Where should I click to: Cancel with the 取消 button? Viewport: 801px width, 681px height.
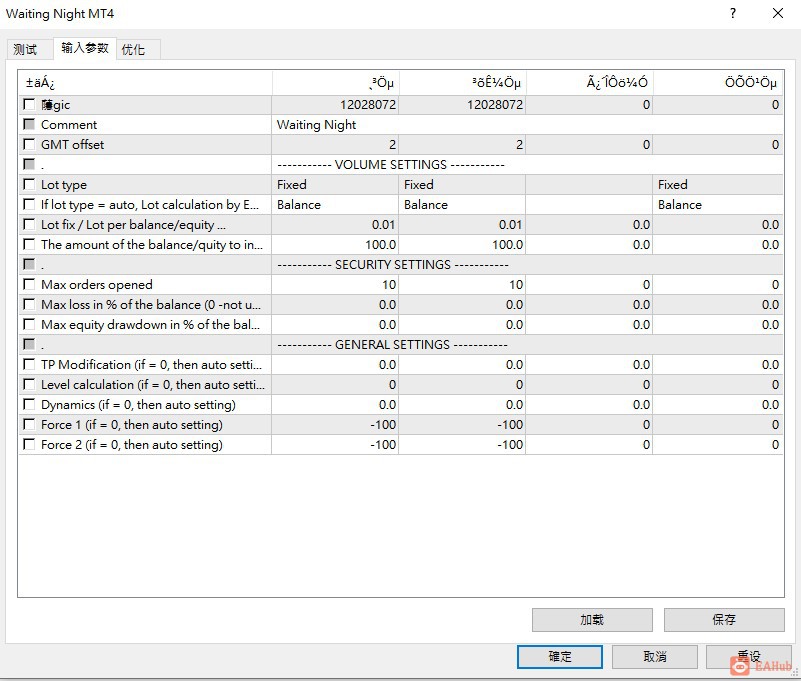click(x=654, y=656)
